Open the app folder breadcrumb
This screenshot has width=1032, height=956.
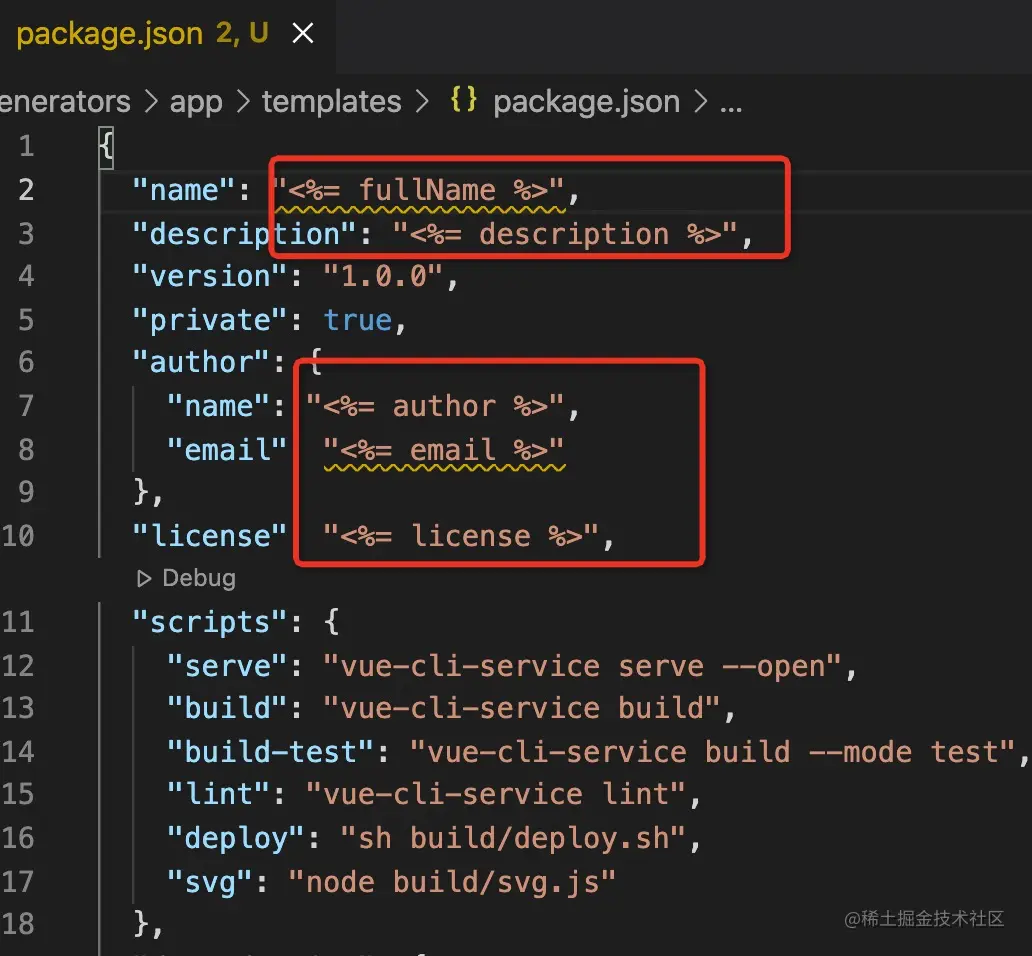(x=196, y=101)
